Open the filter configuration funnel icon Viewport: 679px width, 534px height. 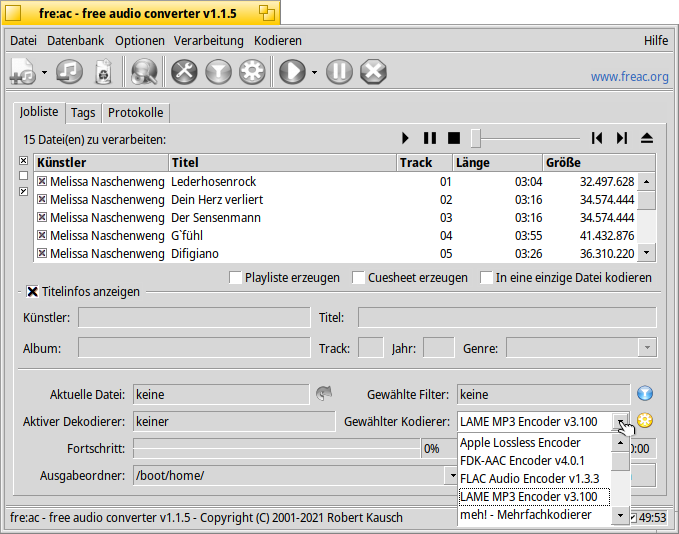click(x=218, y=72)
